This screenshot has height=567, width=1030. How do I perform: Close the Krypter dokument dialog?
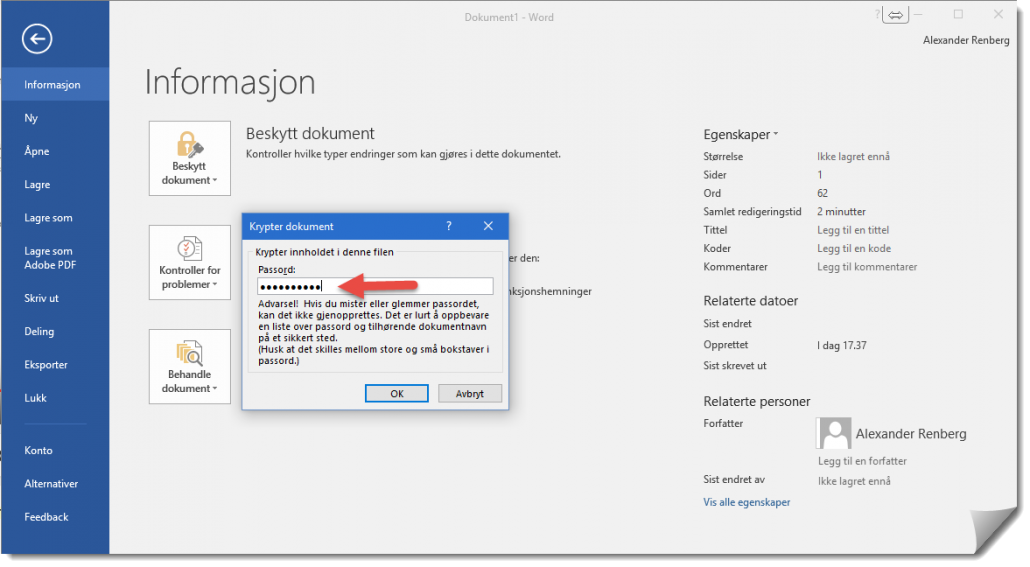[x=488, y=226]
